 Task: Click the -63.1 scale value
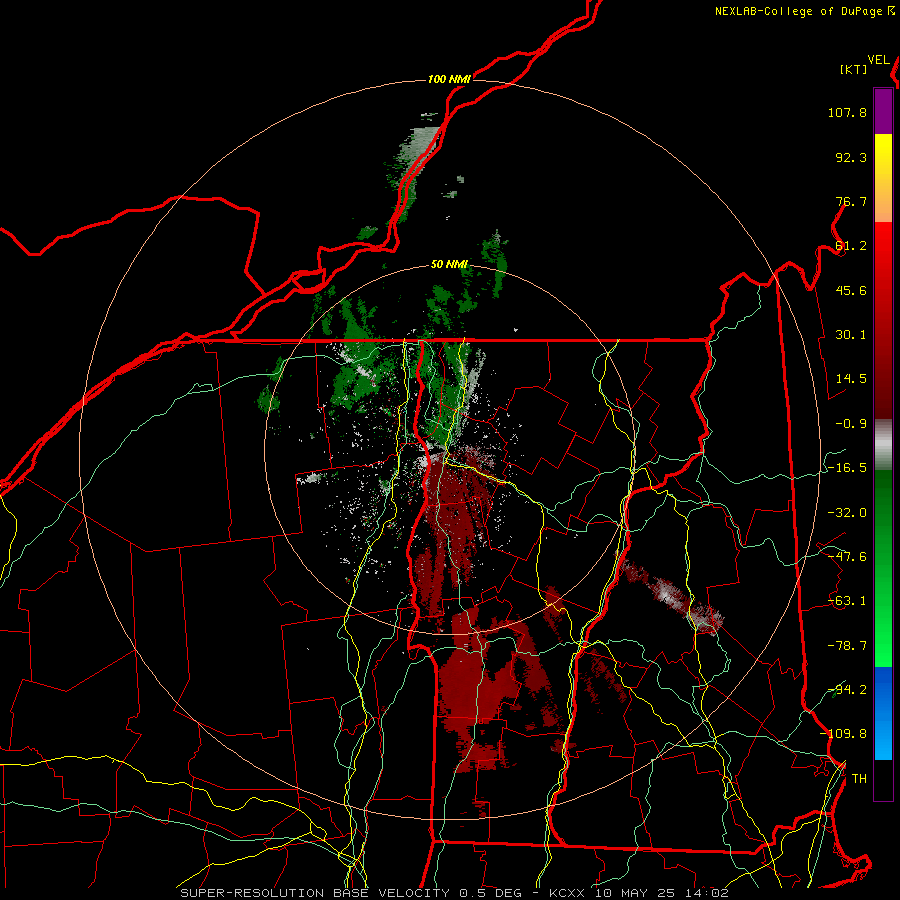tap(847, 601)
